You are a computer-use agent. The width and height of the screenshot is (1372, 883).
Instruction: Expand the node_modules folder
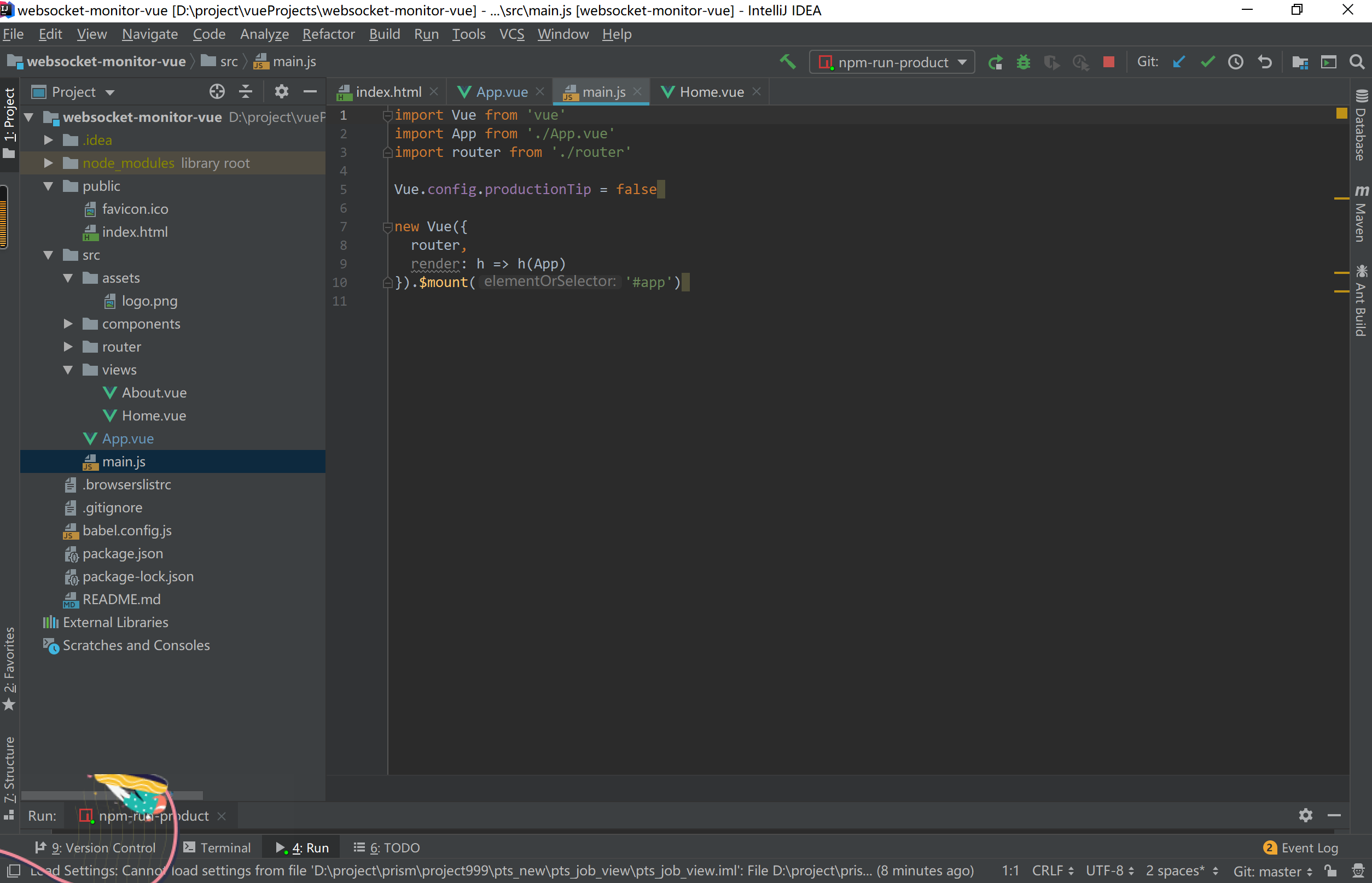[49, 163]
